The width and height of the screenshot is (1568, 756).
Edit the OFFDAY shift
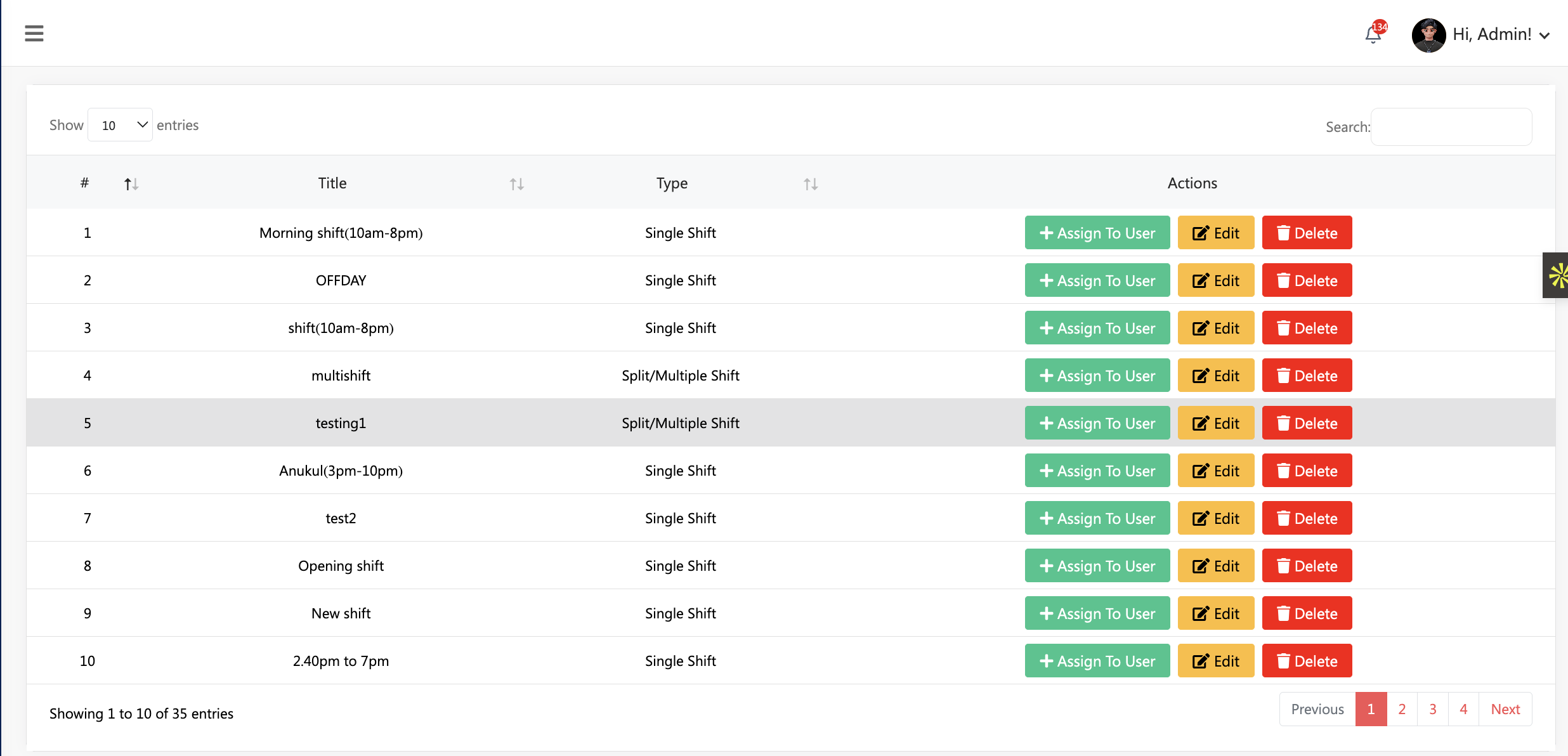coord(1215,280)
